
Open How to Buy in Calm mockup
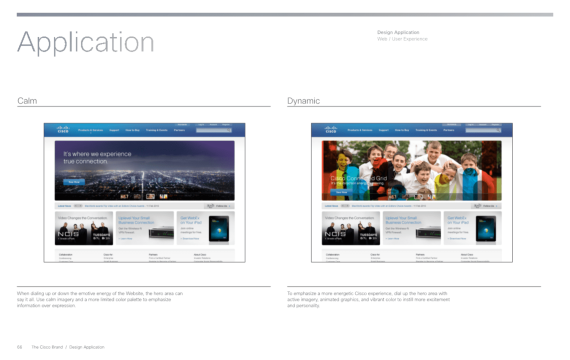click(132, 130)
